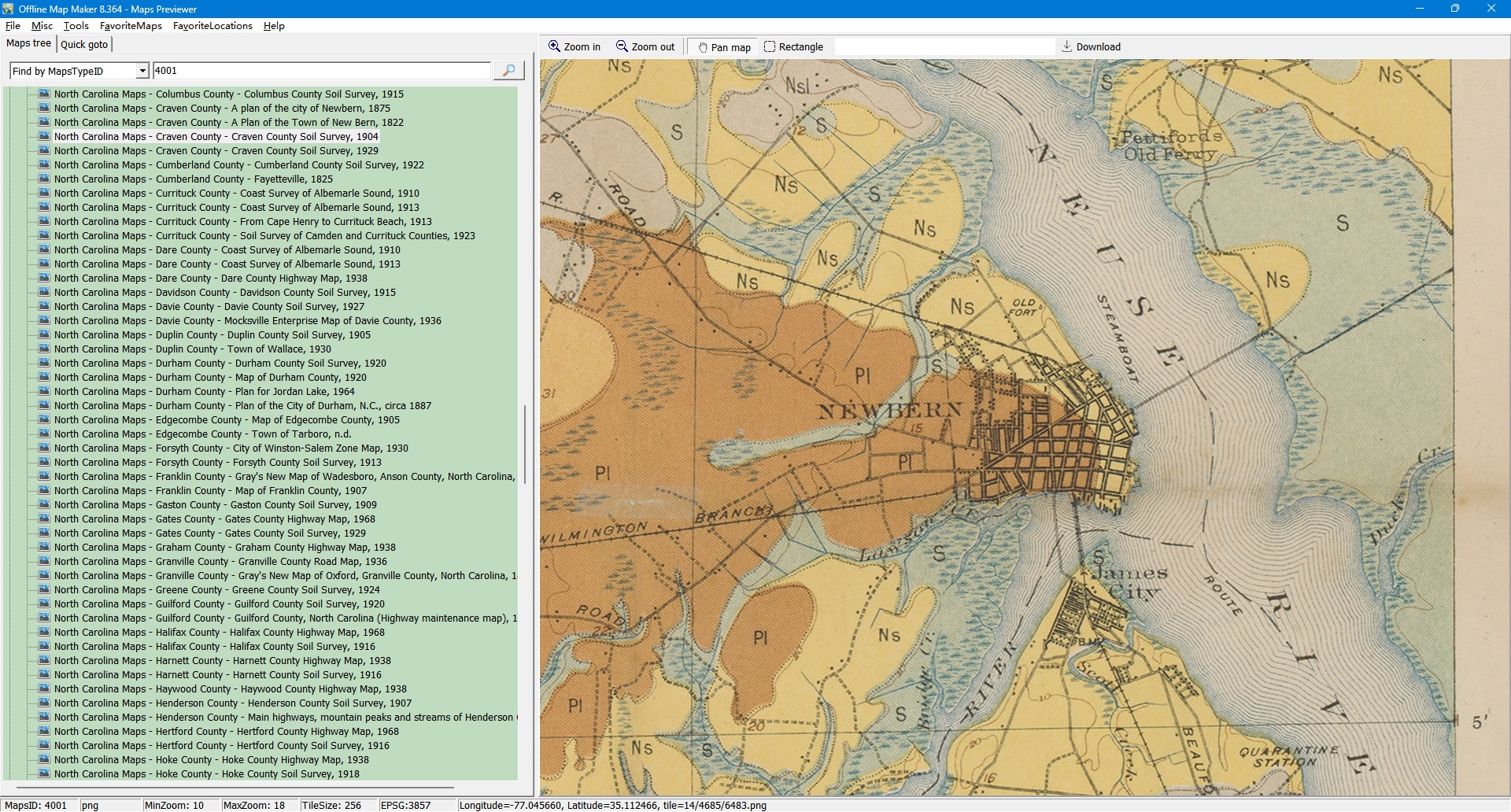
Task: Select Town of Wallace, 1930 map
Action: pyautogui.click(x=192, y=349)
